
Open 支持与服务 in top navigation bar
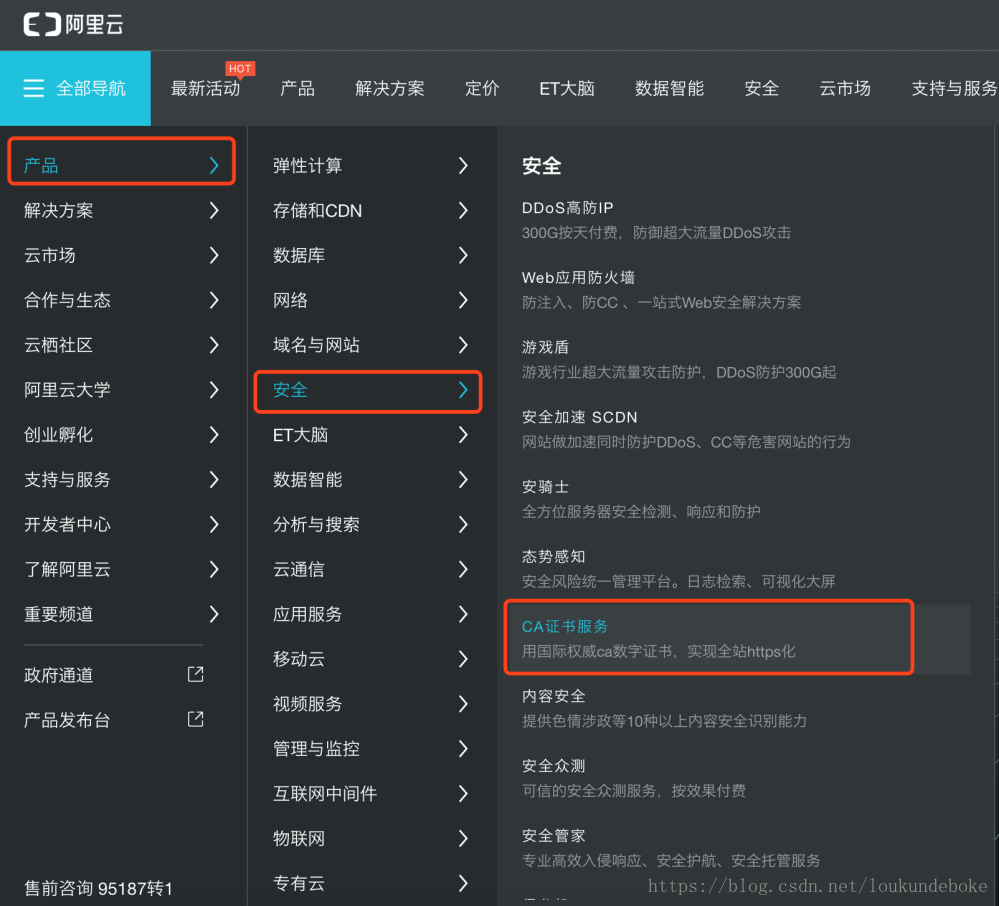954,89
